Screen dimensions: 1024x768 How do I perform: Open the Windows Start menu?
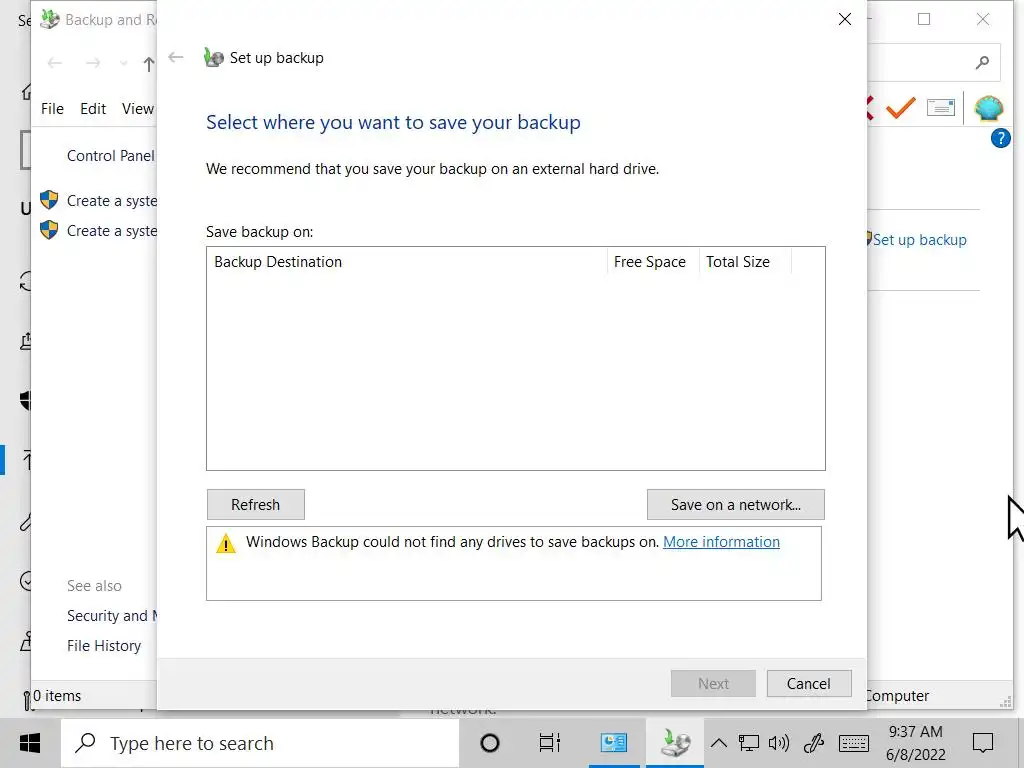(x=30, y=743)
